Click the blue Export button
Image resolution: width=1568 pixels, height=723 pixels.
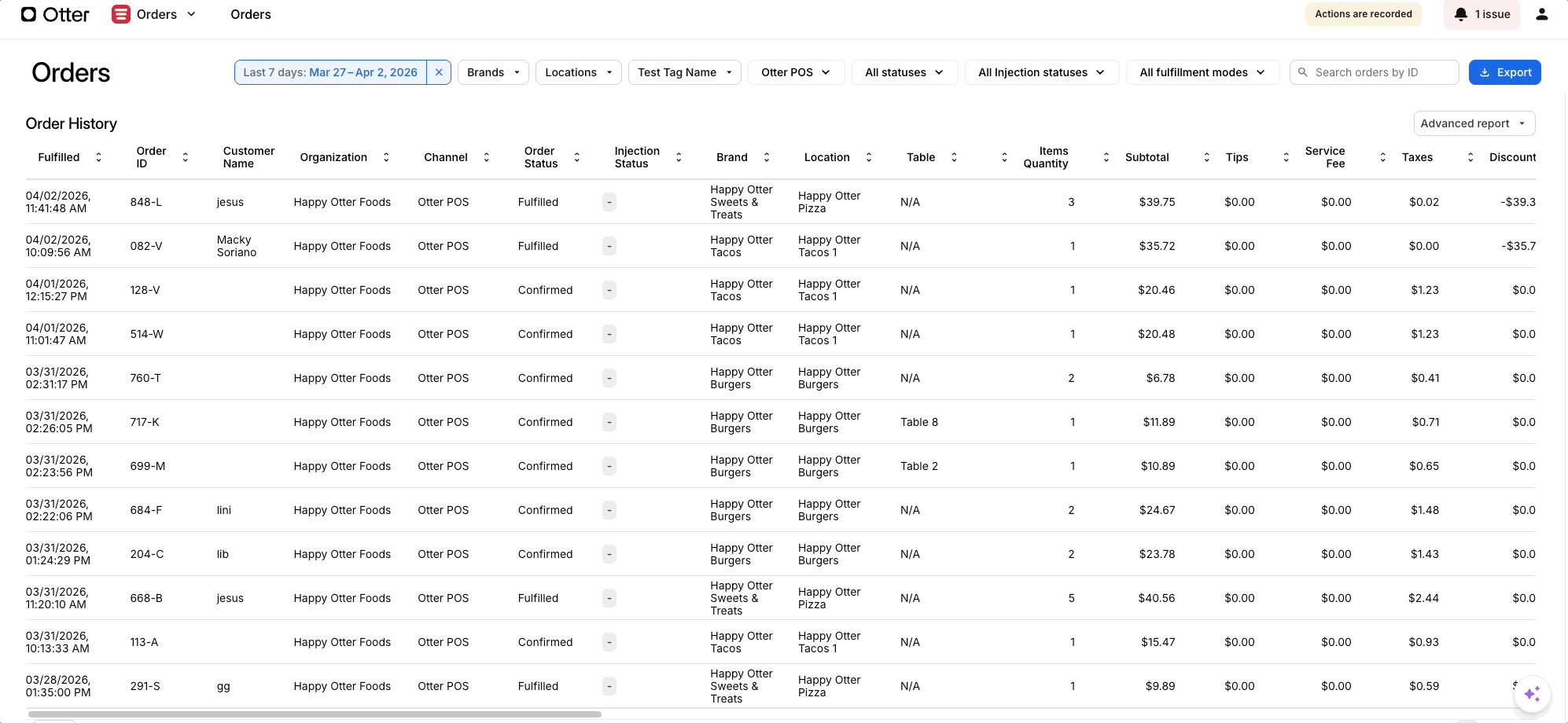(1504, 72)
